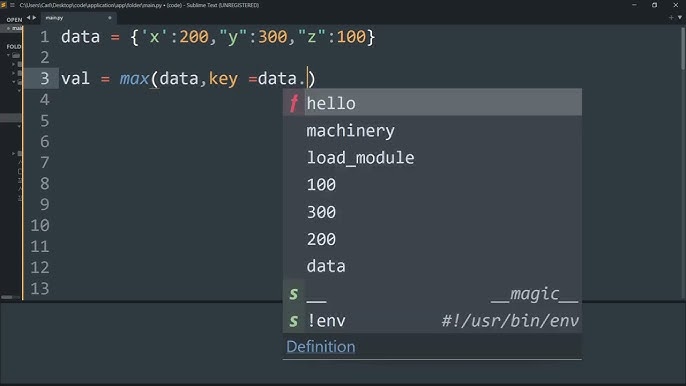Expand the first collapsed subfolder in sidebar
Screen dimensions: 686x386
point(14,64)
